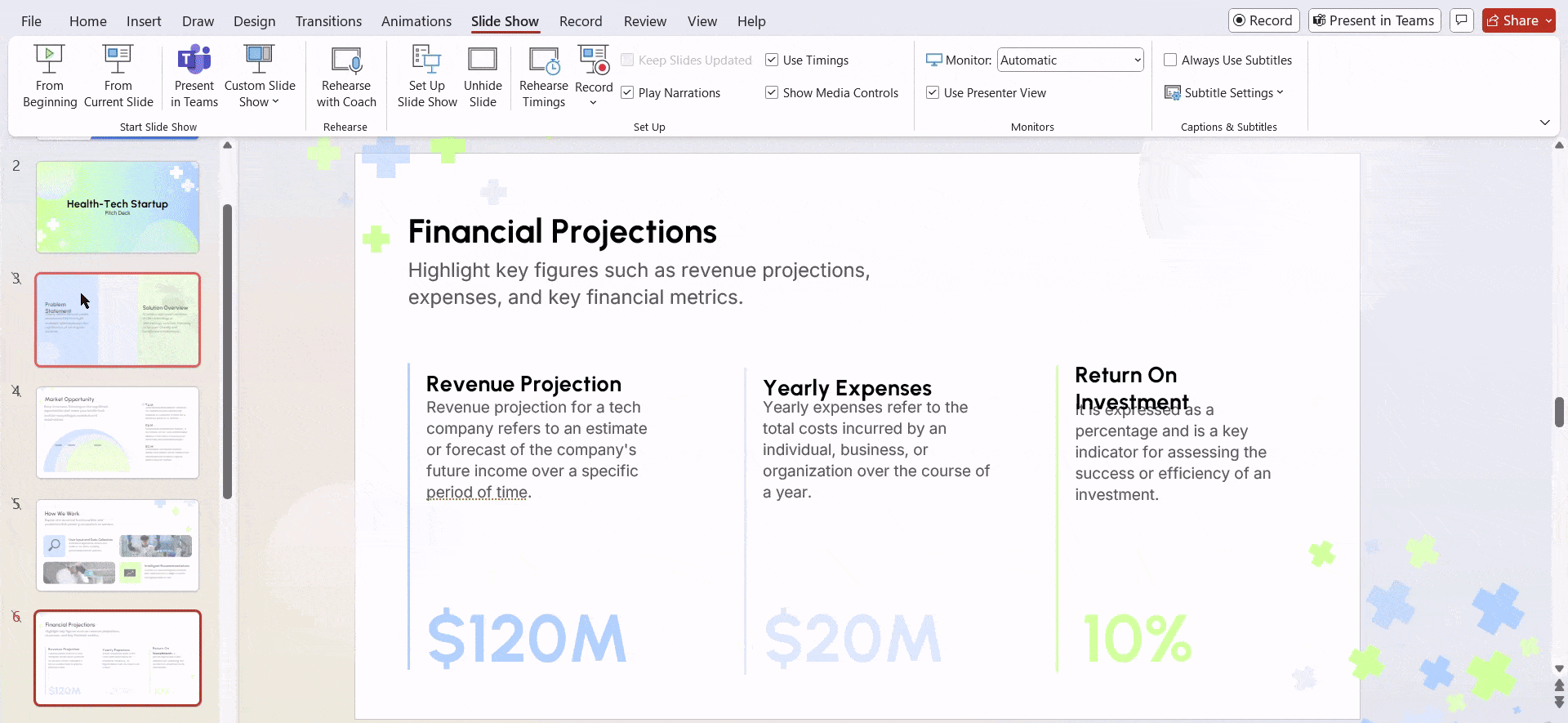Click the Record button at top right
1568x723 pixels.
click(x=1263, y=20)
